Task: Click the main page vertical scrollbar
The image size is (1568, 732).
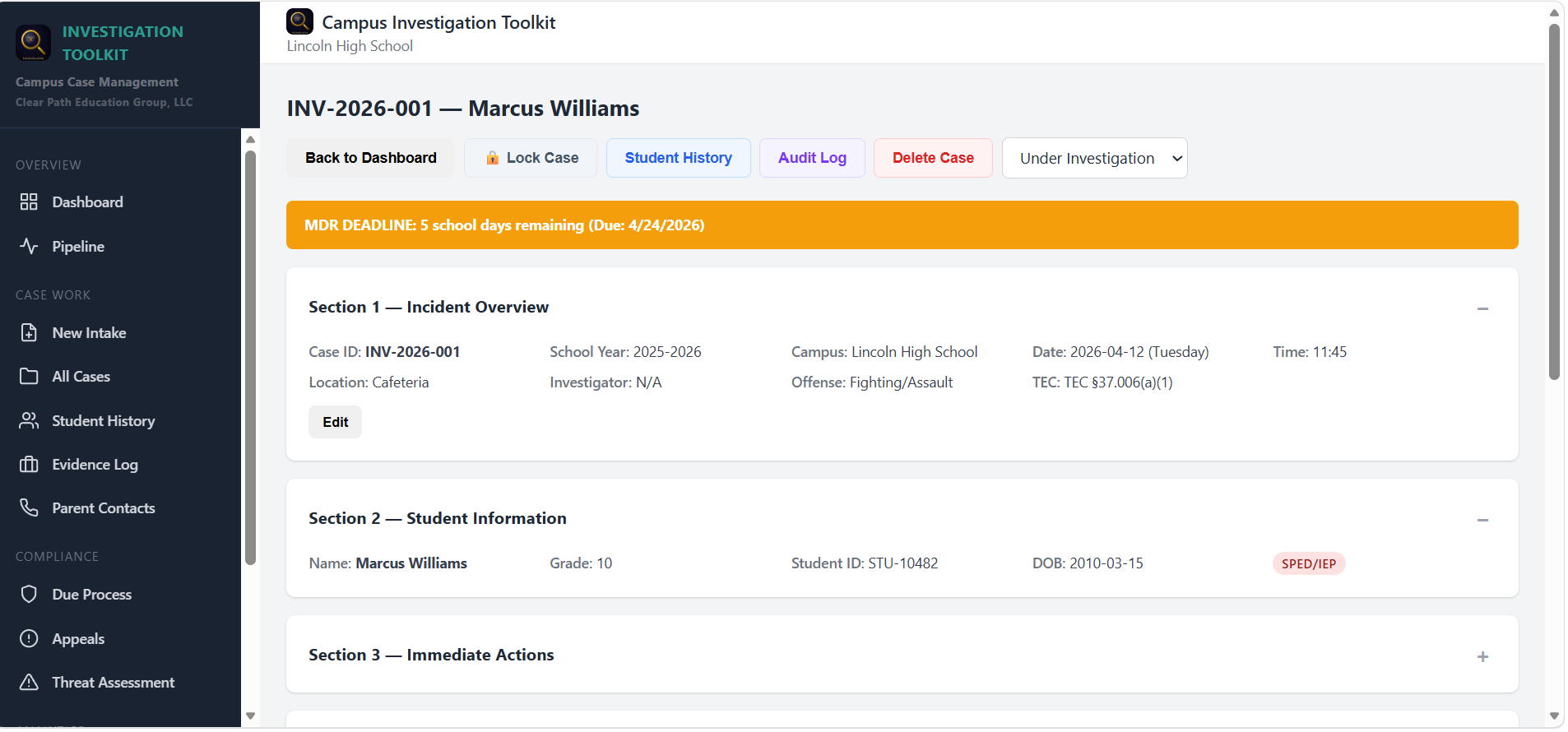Action: (1554, 202)
